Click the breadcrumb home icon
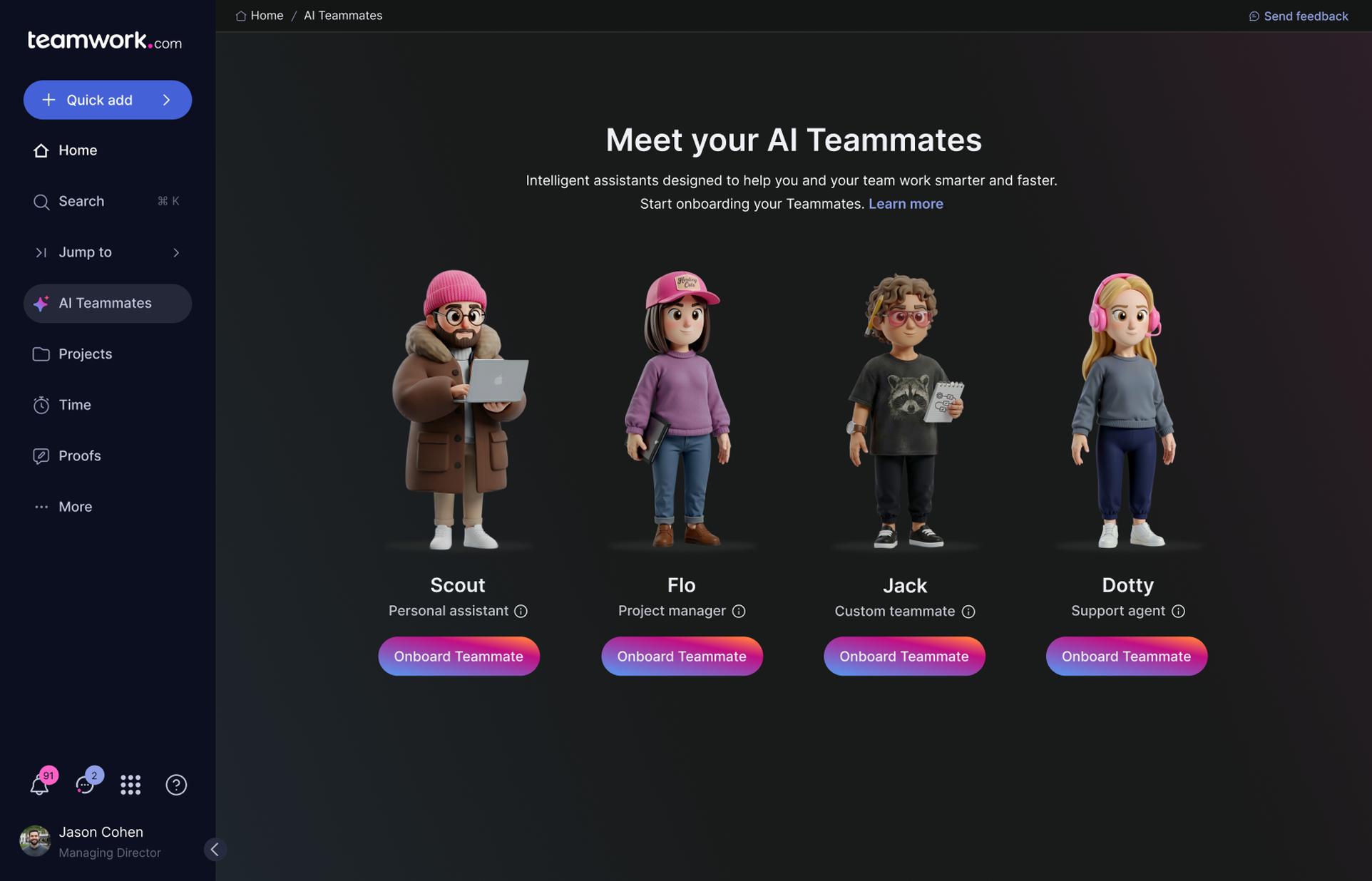1372x881 pixels. click(x=241, y=16)
